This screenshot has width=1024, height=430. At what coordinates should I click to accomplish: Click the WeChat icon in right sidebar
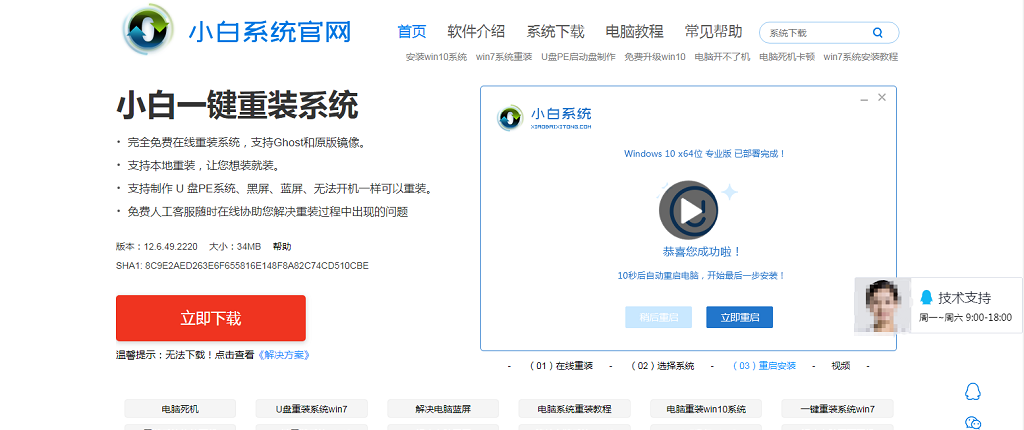973,424
